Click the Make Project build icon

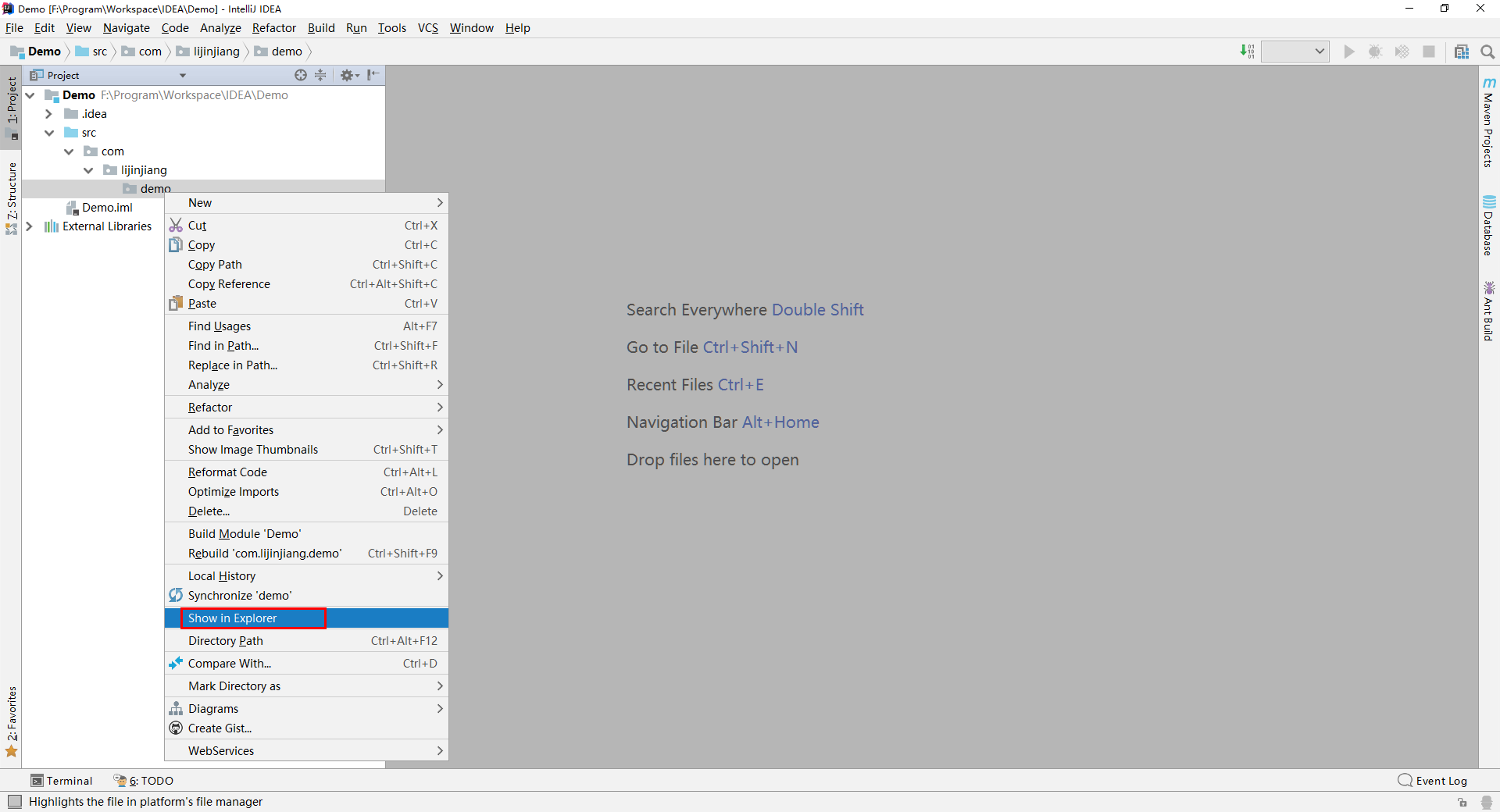tap(1248, 52)
